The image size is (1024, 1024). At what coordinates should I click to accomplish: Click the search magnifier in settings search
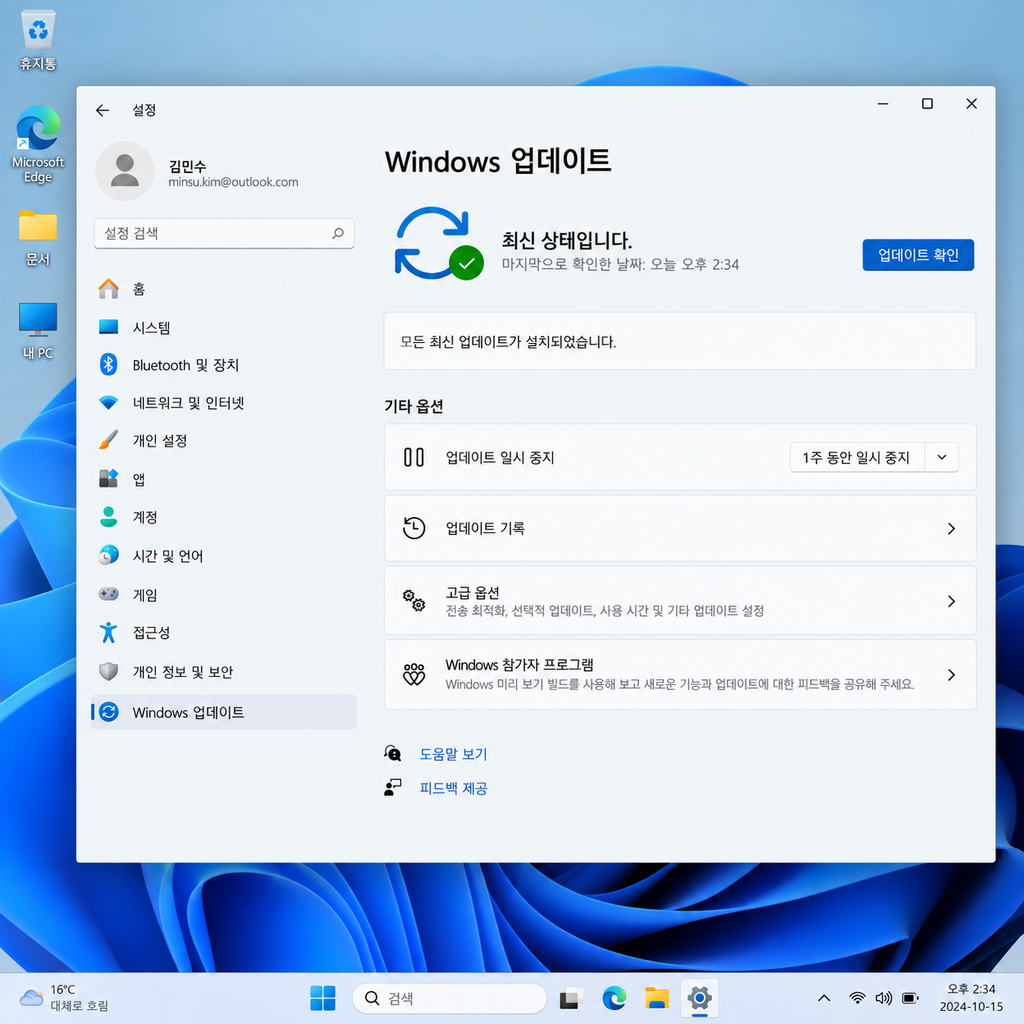point(338,233)
